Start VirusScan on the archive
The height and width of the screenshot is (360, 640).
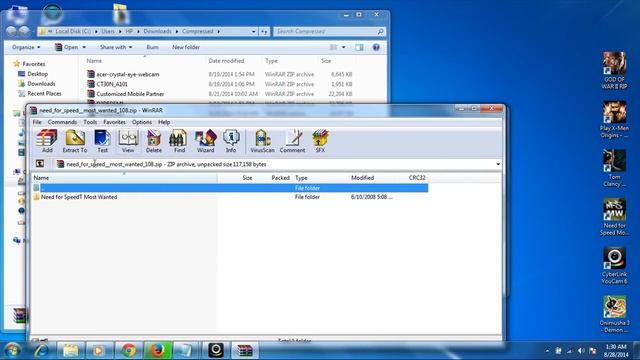[262, 141]
